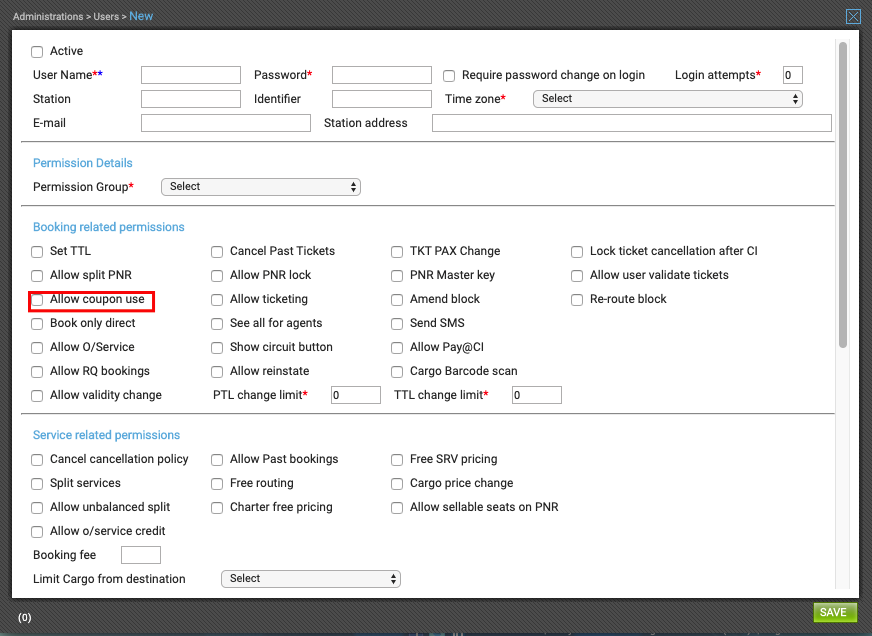
Task: Check Cargo price change
Action: (397, 484)
